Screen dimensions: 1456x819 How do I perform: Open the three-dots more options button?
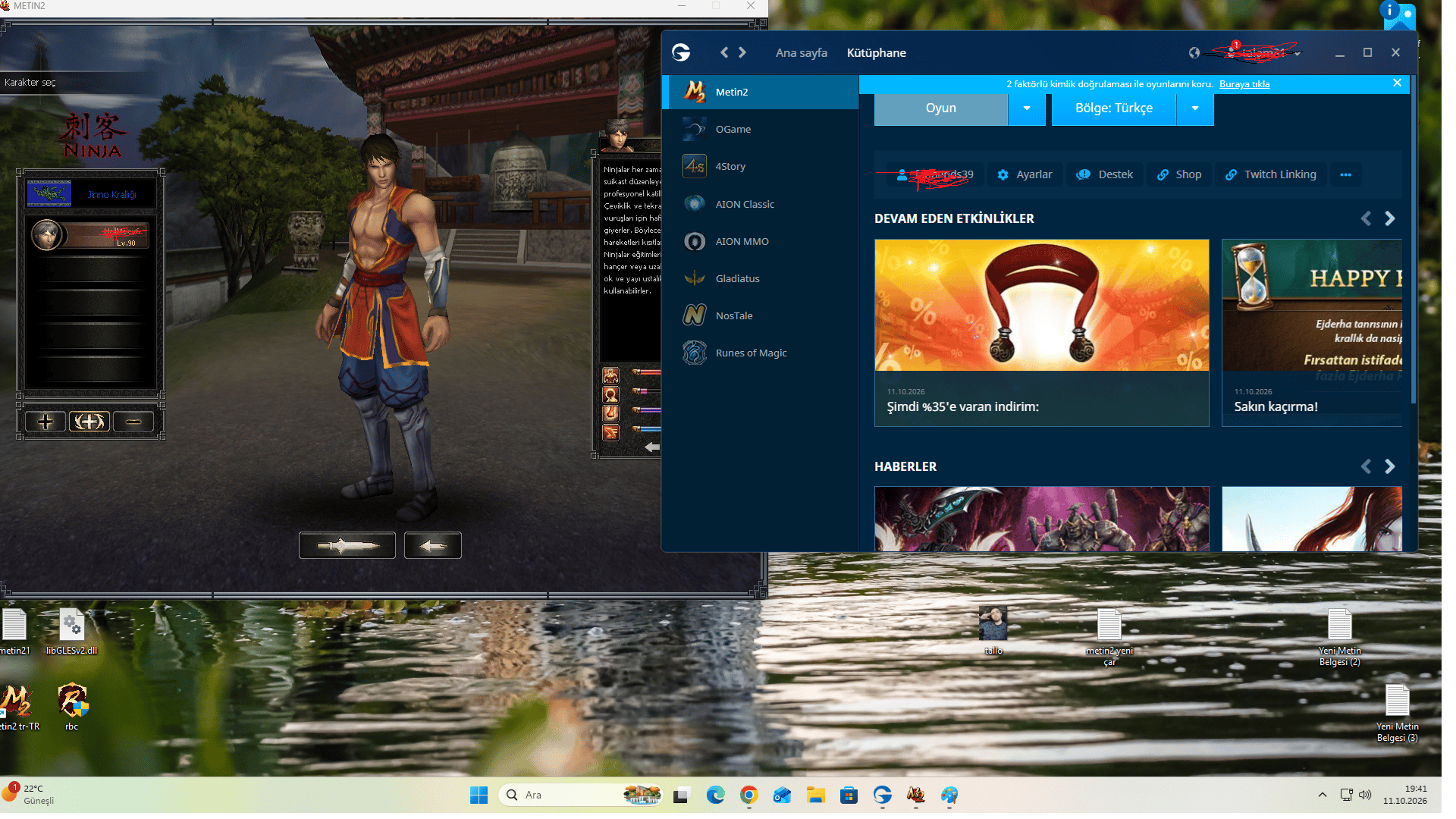coord(1345,174)
